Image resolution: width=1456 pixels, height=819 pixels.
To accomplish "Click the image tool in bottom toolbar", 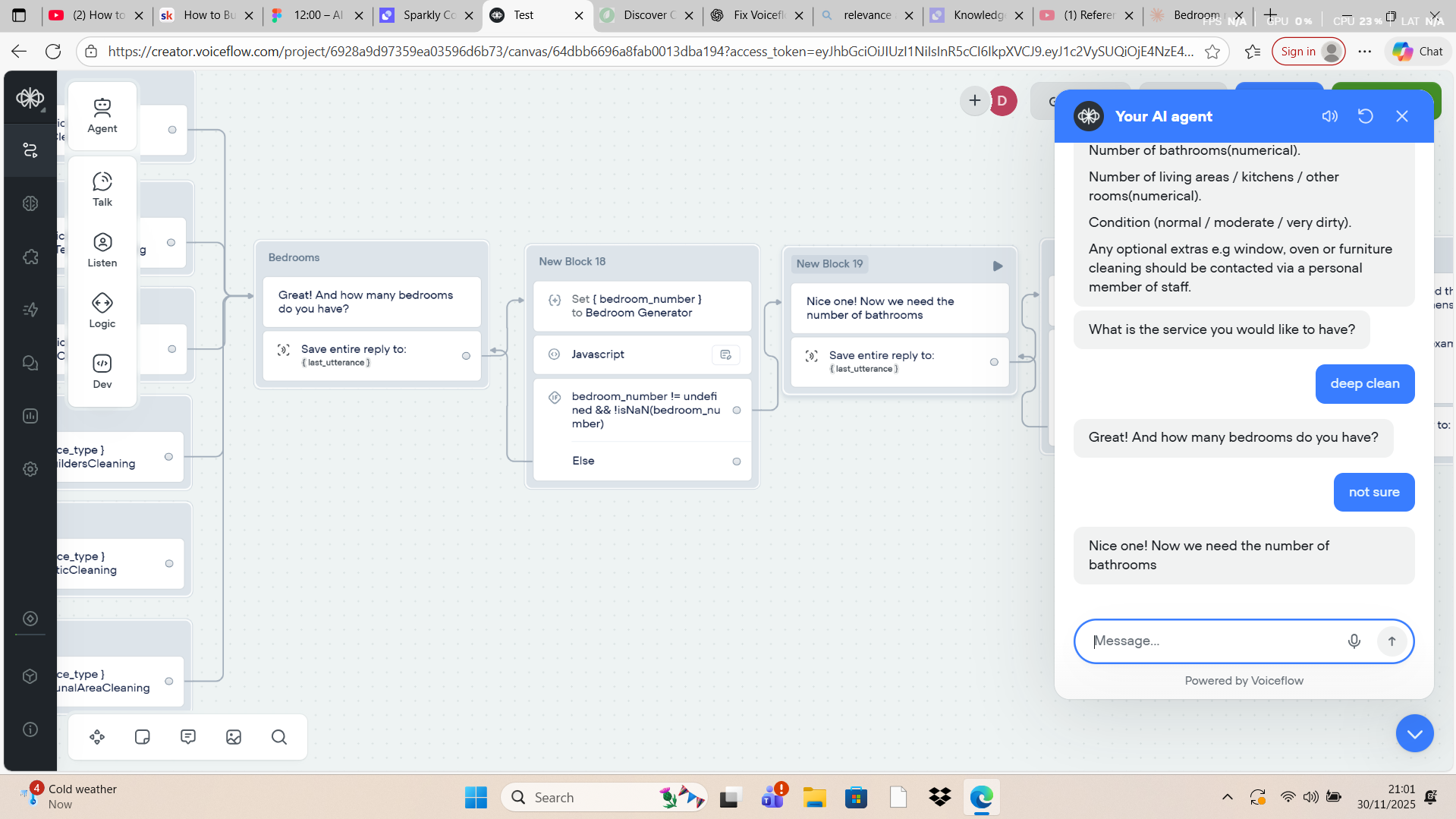I will pyautogui.click(x=234, y=737).
